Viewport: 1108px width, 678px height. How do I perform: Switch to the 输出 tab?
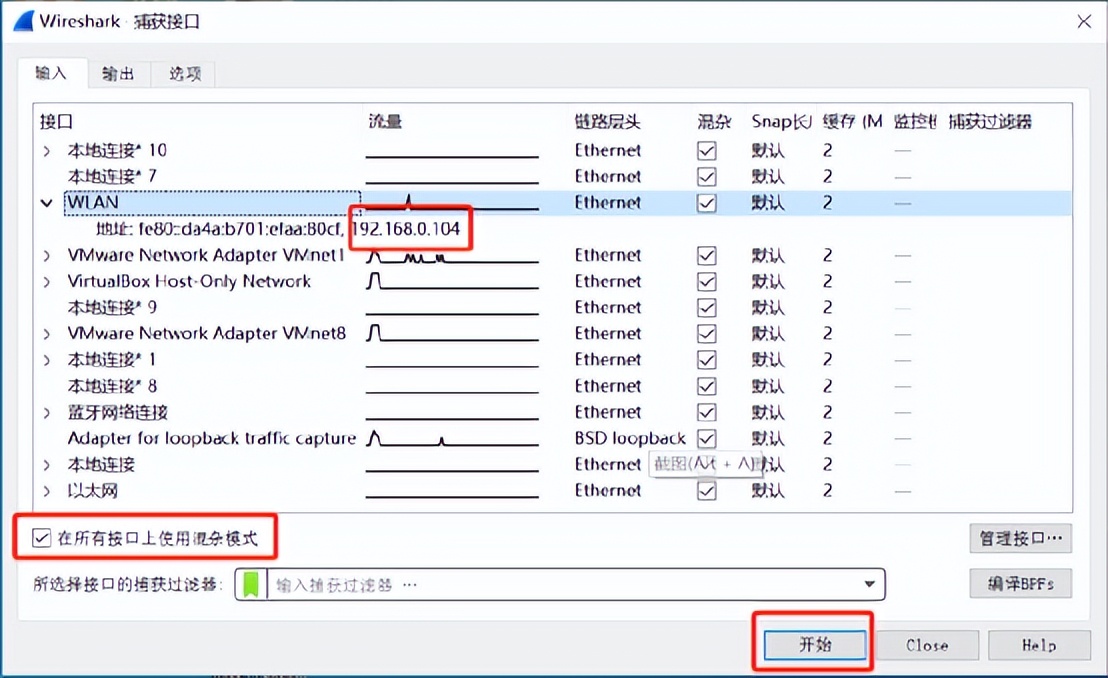point(118,73)
